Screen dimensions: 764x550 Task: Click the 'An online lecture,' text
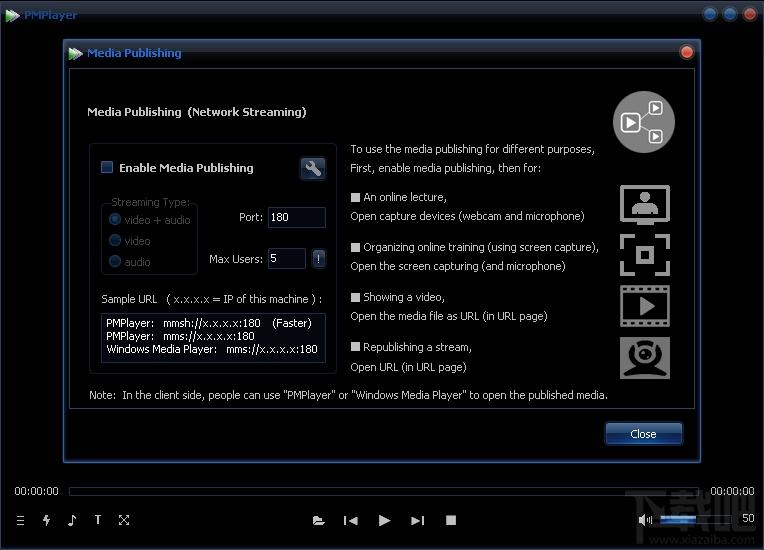(405, 197)
